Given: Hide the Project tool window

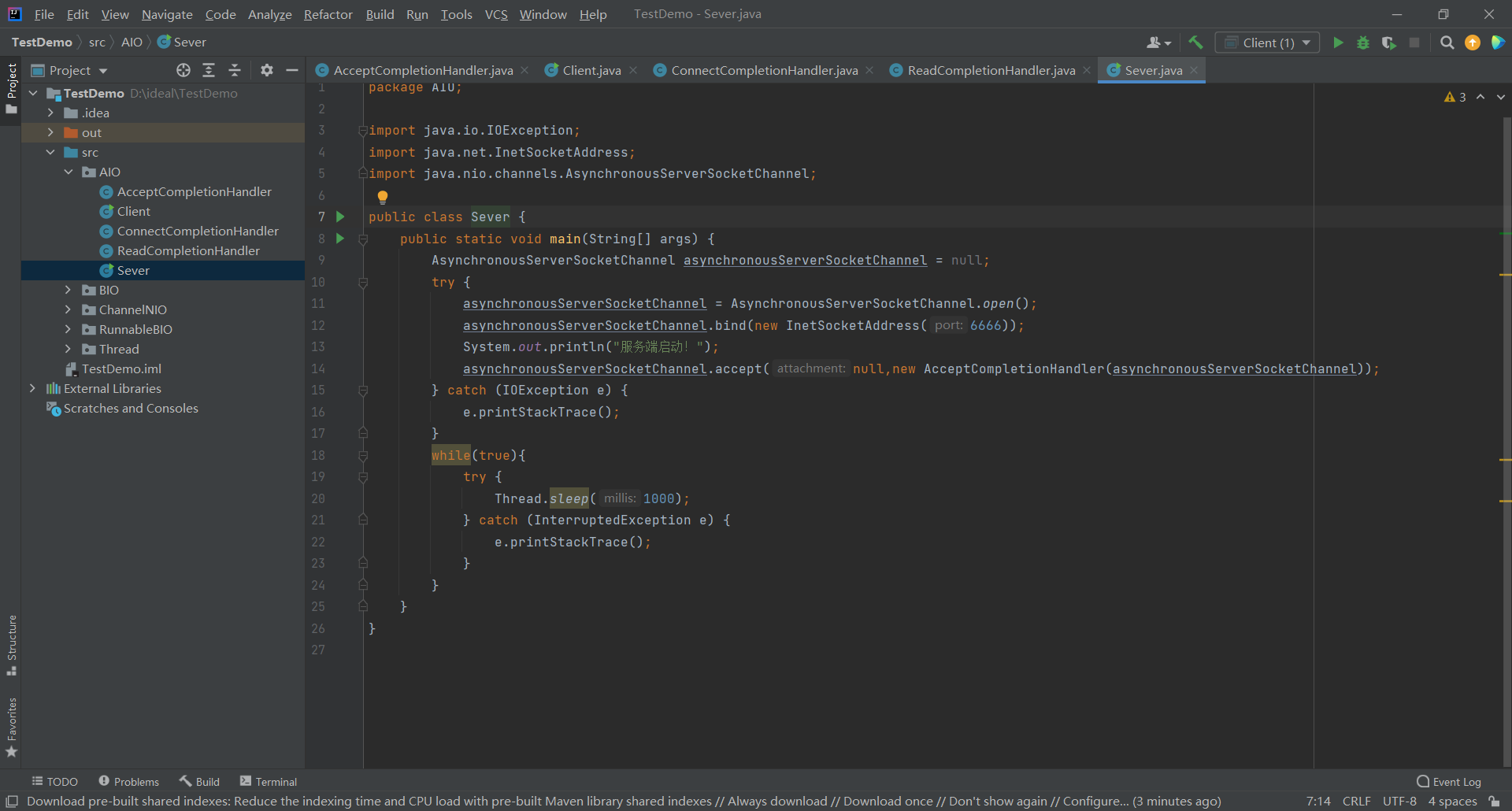Looking at the screenshot, I should coord(292,70).
